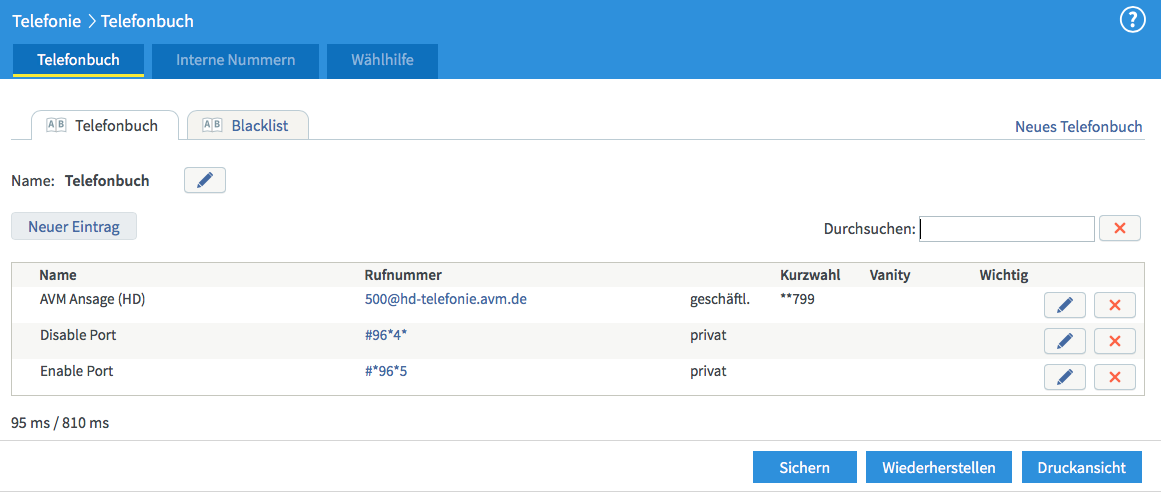Open the Wählhilfe tab
This screenshot has width=1161, height=492.
(x=382, y=60)
